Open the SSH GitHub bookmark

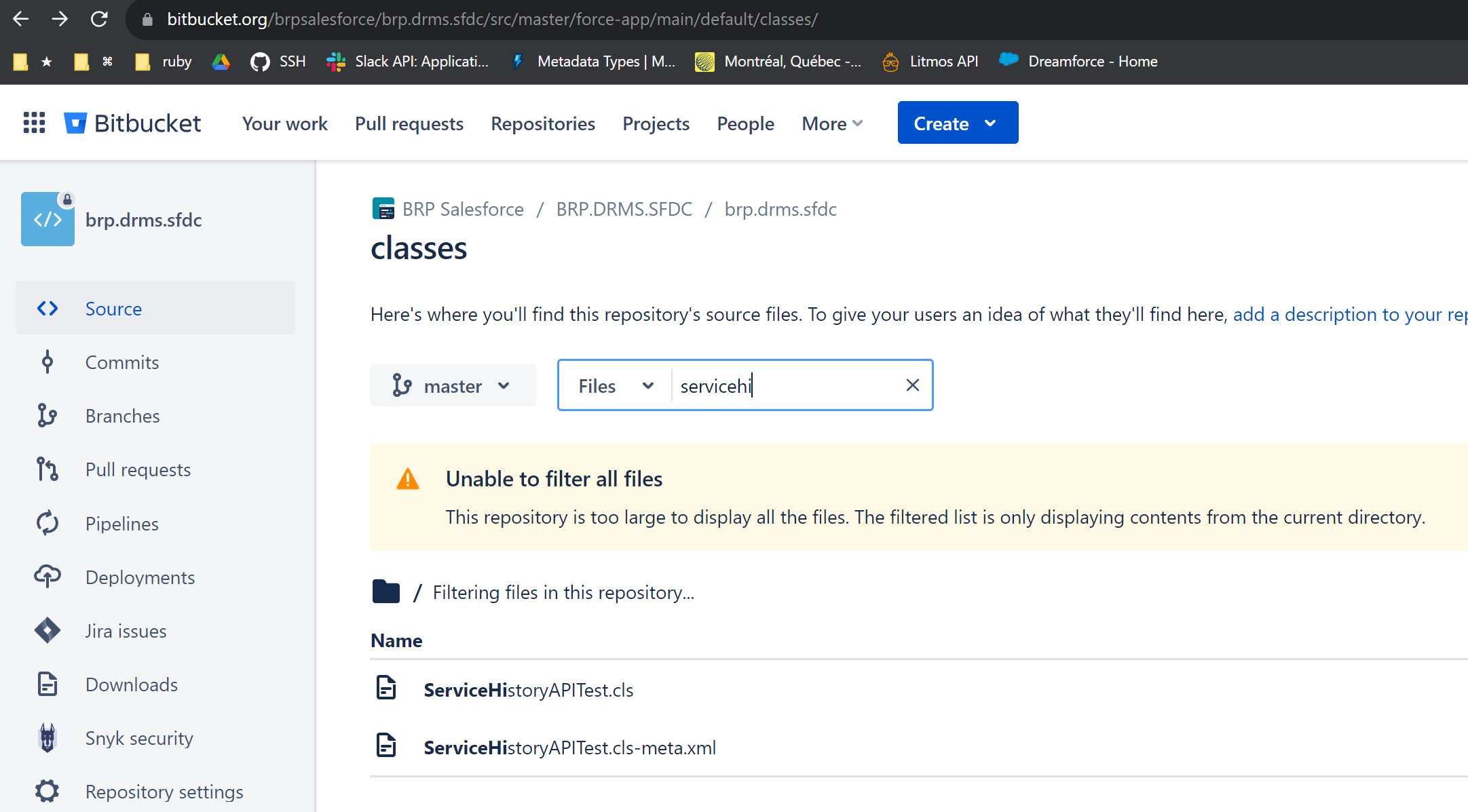coord(278,62)
